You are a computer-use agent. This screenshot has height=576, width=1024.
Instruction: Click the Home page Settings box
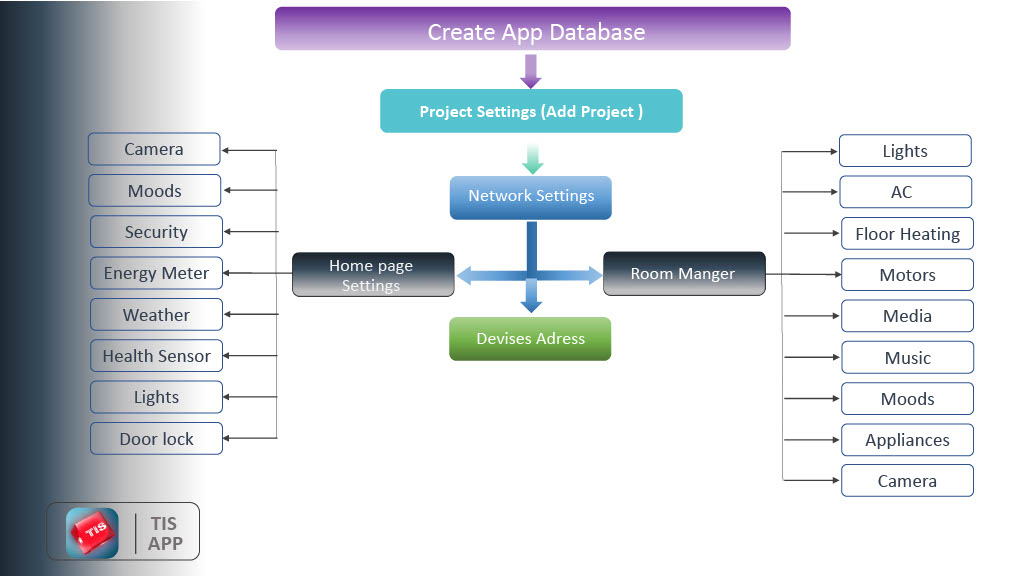pyautogui.click(x=373, y=274)
